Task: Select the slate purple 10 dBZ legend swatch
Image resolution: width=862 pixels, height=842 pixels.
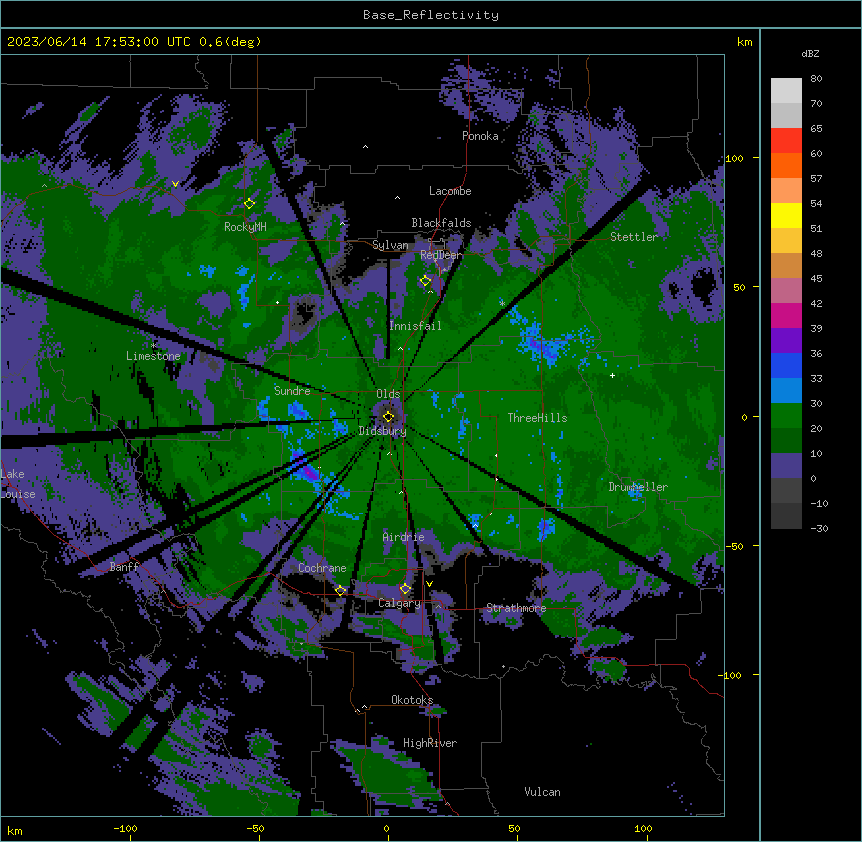Action: point(786,466)
